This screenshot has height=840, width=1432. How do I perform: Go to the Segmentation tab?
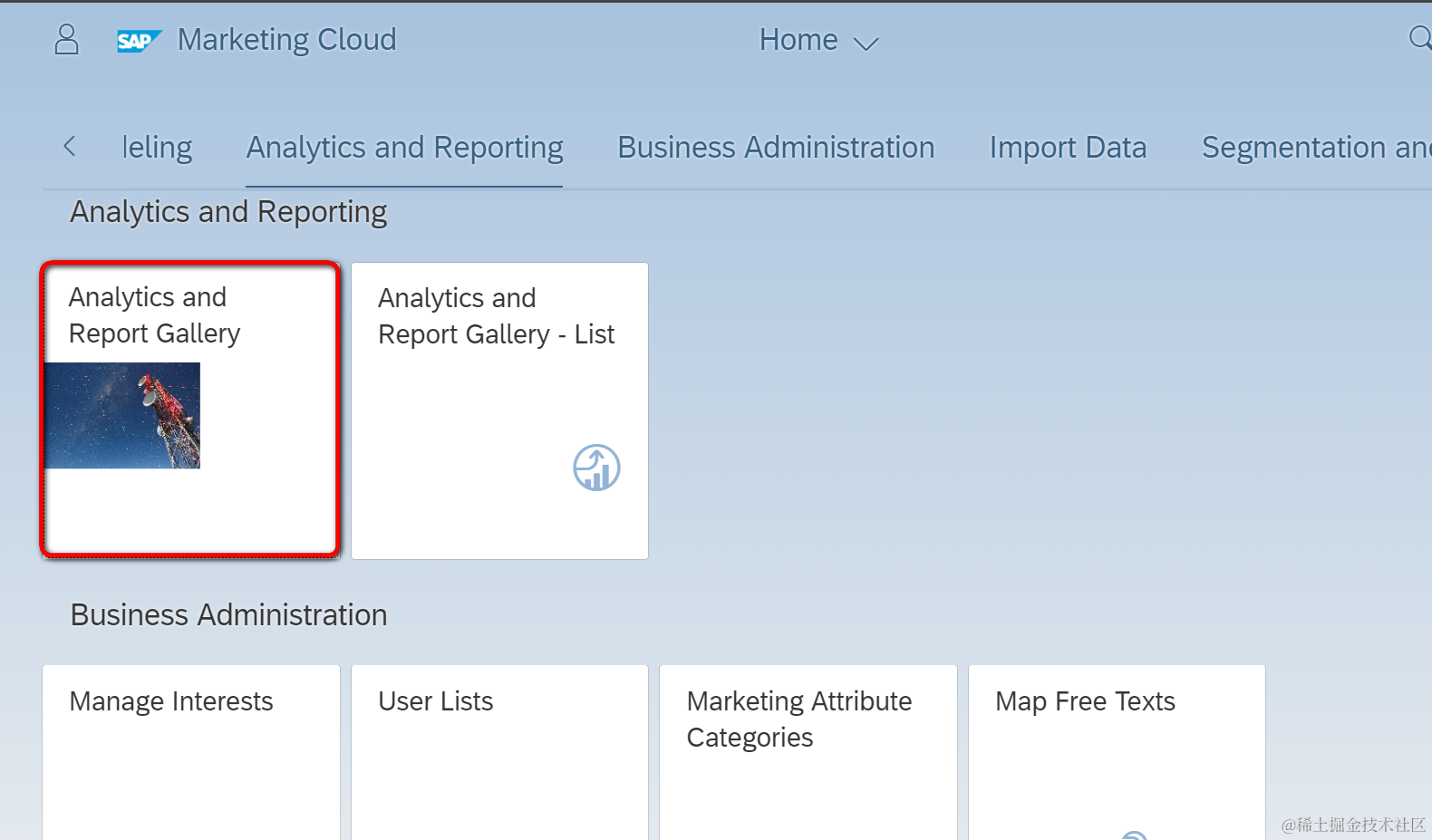coord(1314,148)
